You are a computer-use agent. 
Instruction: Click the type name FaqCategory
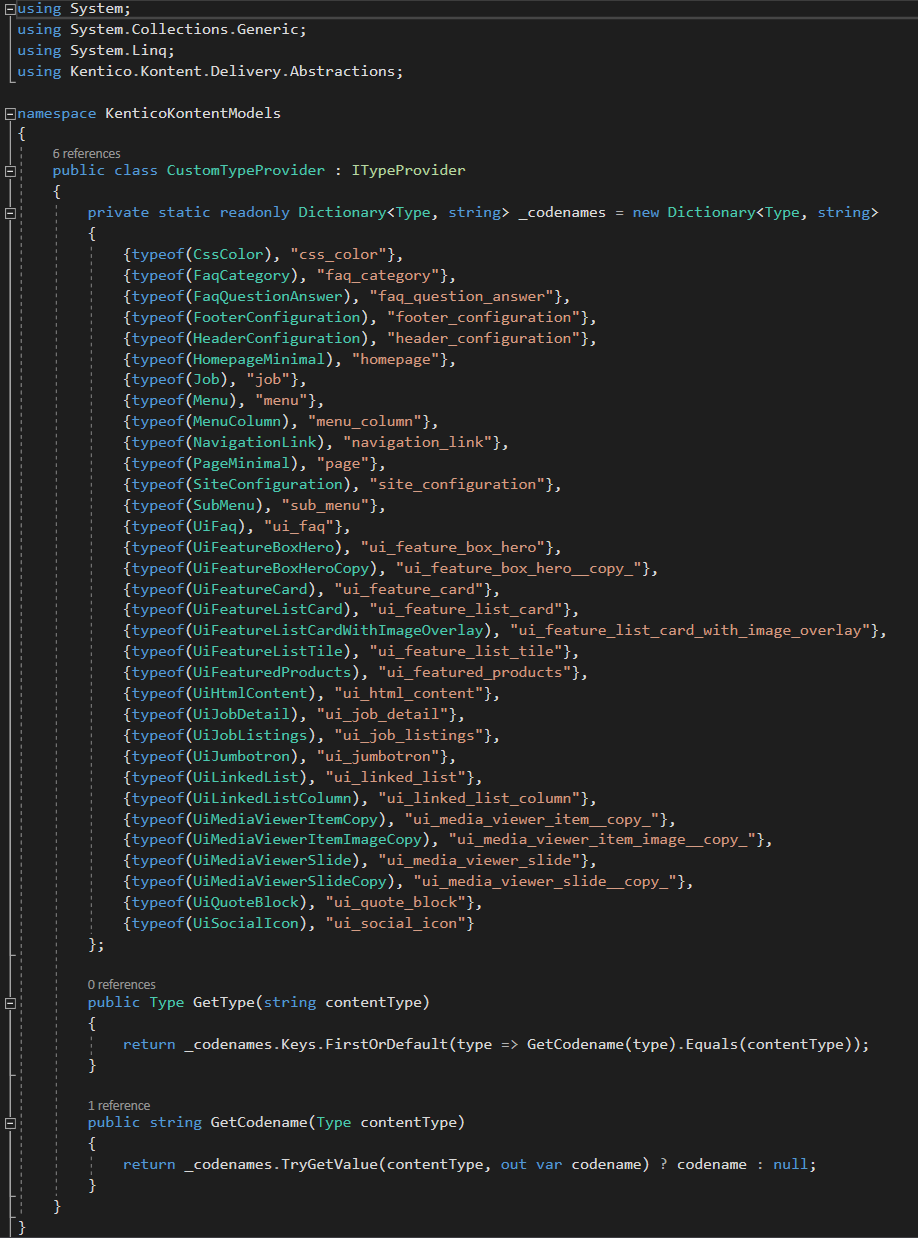(x=241, y=276)
